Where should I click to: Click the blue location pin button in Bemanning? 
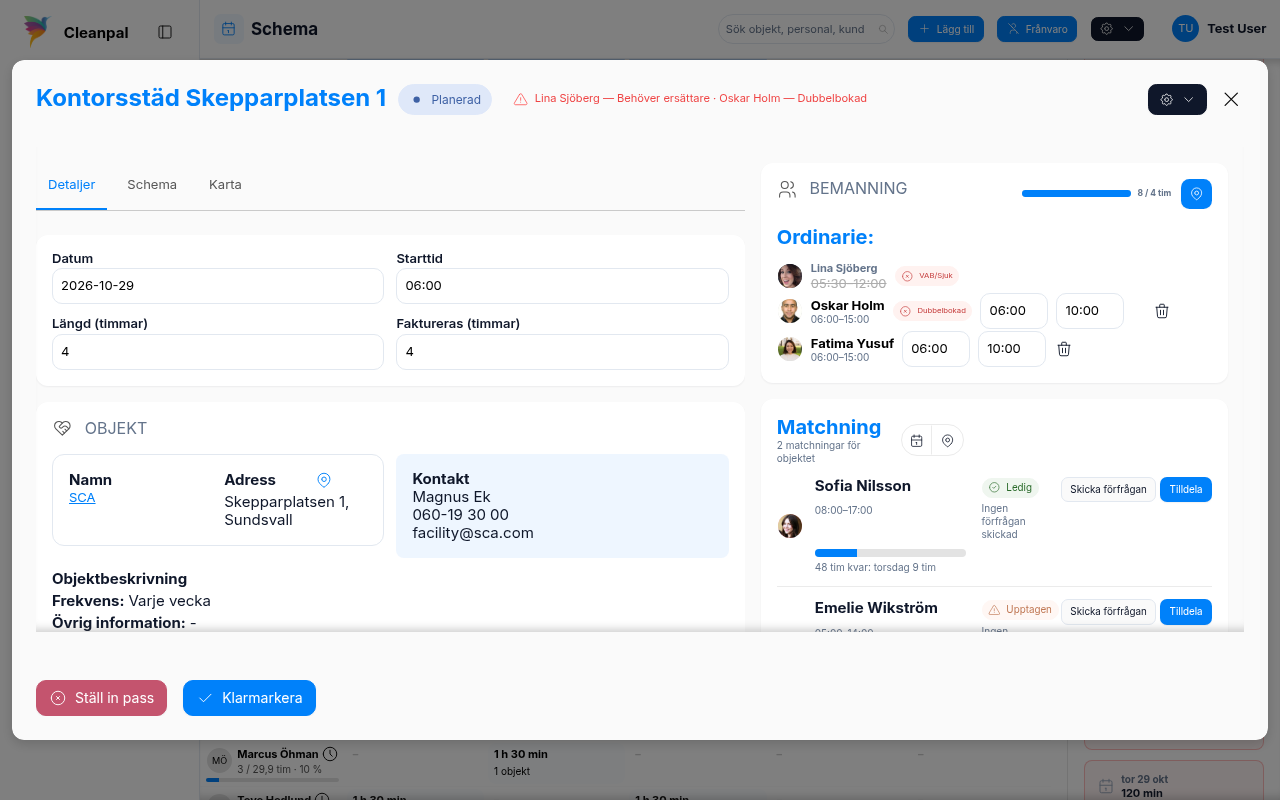coord(1196,194)
